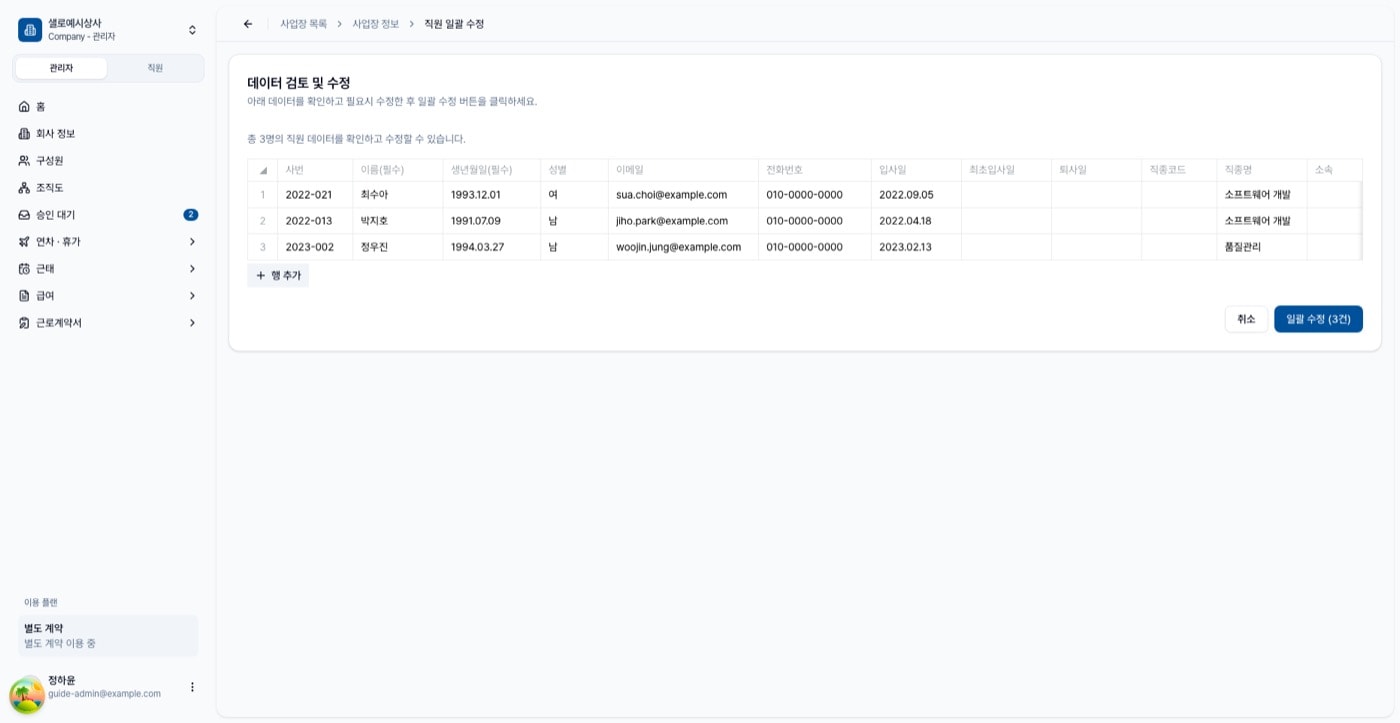Click the 승인 대기 inbox icon

(25, 214)
